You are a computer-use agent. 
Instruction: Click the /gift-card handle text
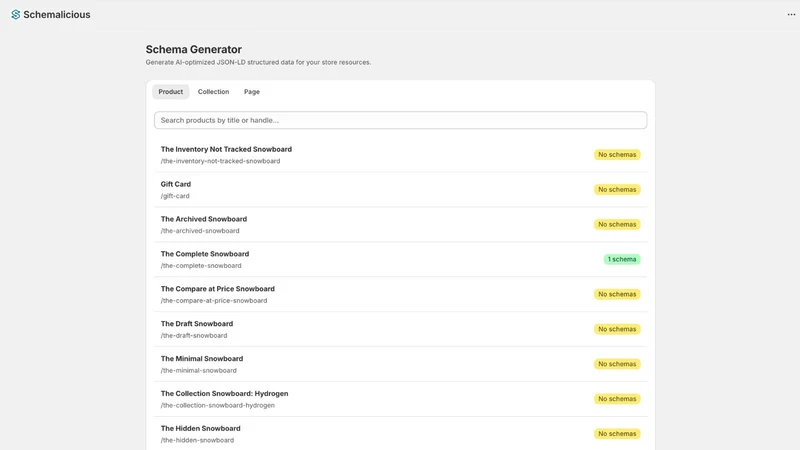[x=175, y=196]
